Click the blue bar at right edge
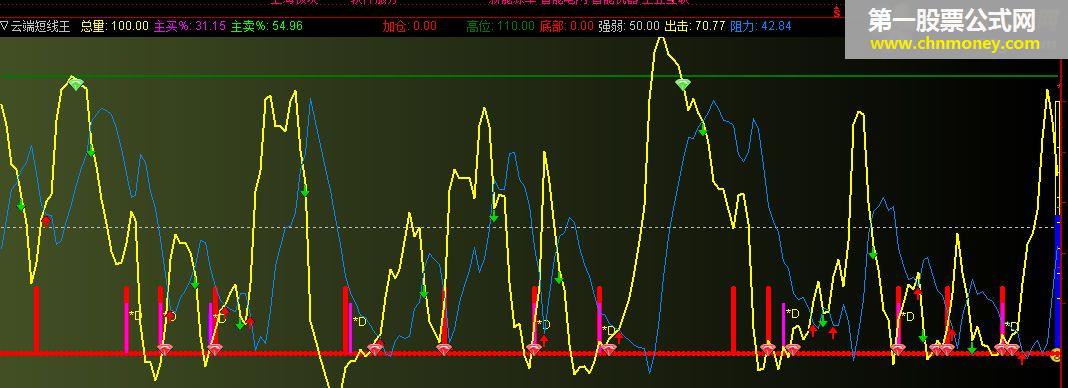Image resolution: width=1068 pixels, height=388 pixels. (x=1058, y=282)
